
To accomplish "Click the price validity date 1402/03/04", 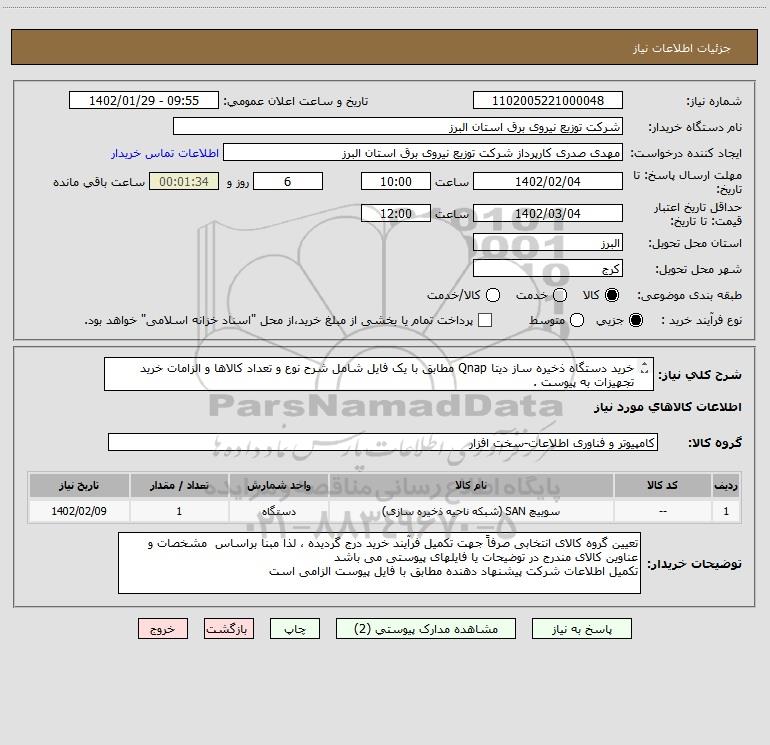I will tap(548, 213).
